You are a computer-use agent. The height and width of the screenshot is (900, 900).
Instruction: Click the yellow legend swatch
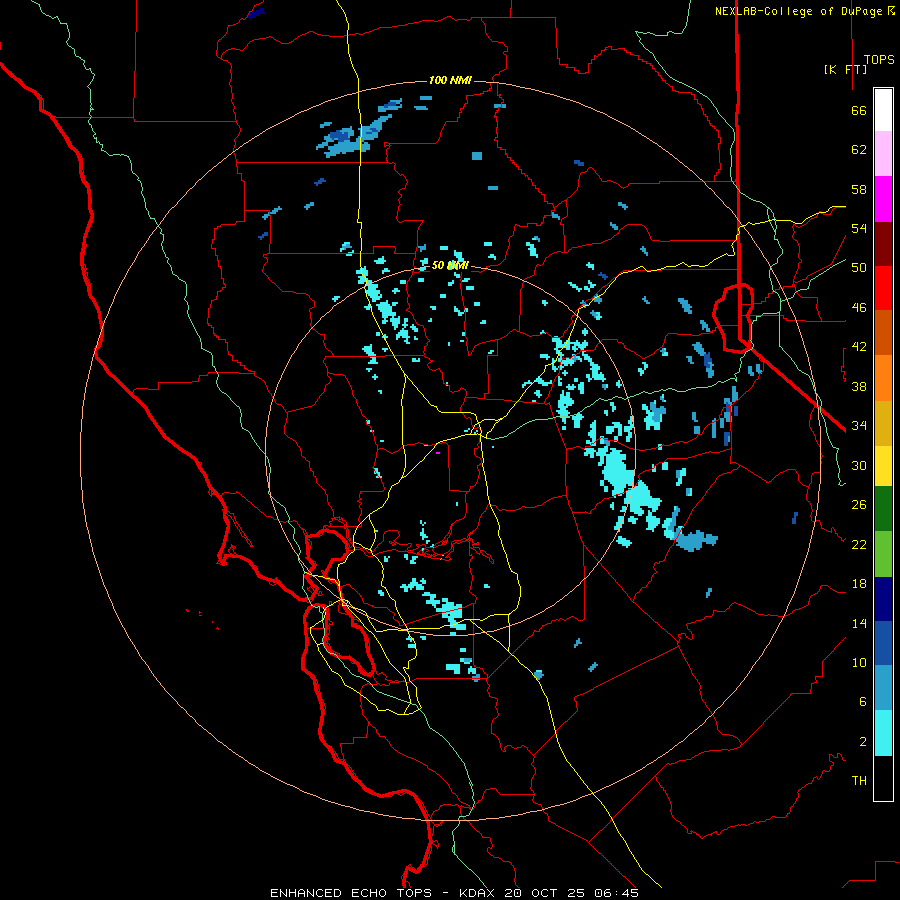[883, 466]
